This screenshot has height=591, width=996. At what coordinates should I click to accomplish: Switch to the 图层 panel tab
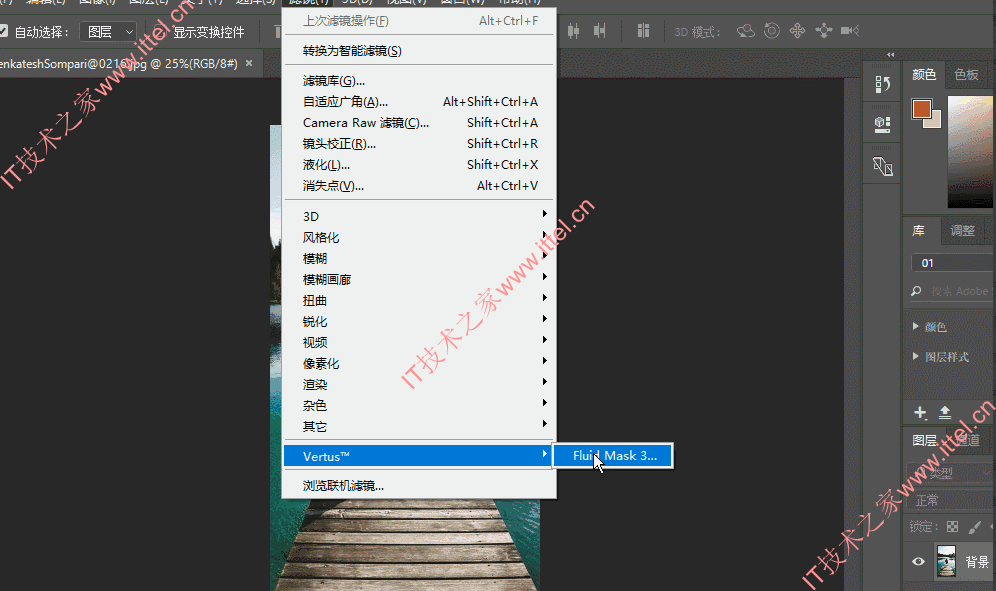point(924,440)
